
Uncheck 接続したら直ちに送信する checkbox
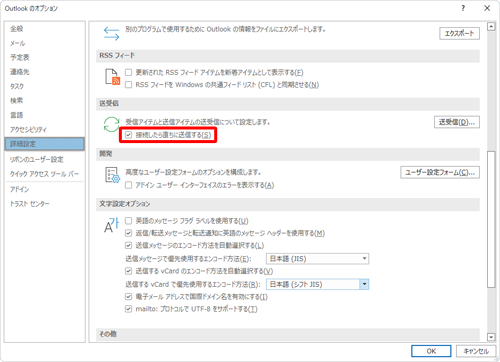point(128,135)
